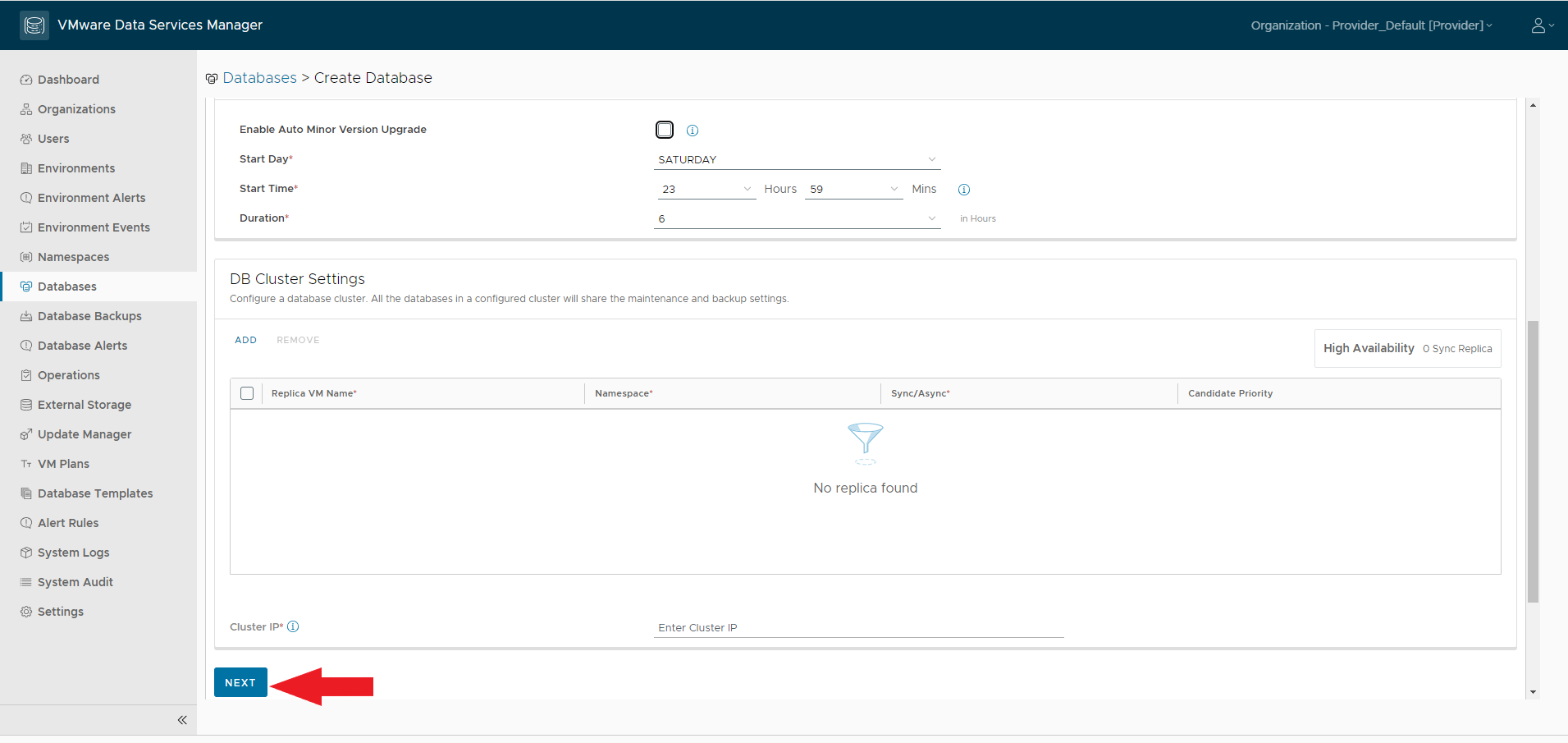Click the Environment Alerts icon
Screen dimensions: 1568x743
[x=26, y=198]
